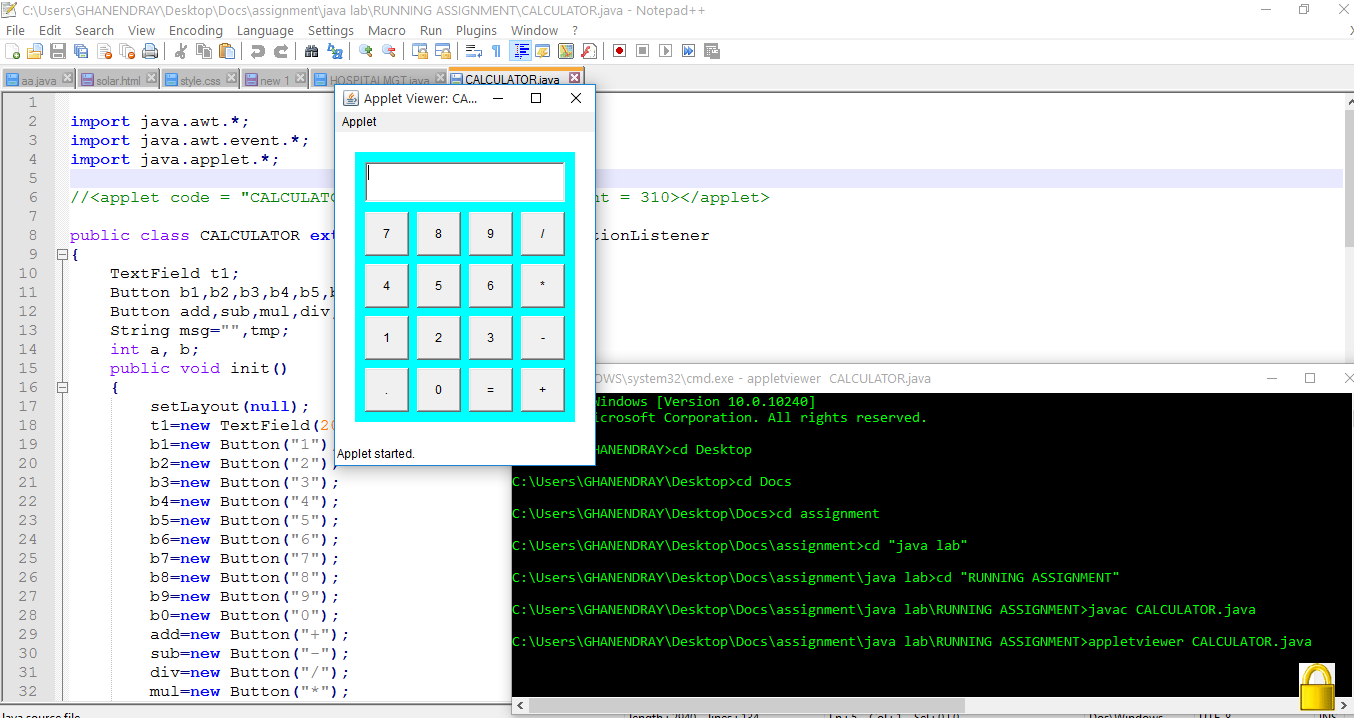
Task: Open the Language menu
Action: point(265,30)
